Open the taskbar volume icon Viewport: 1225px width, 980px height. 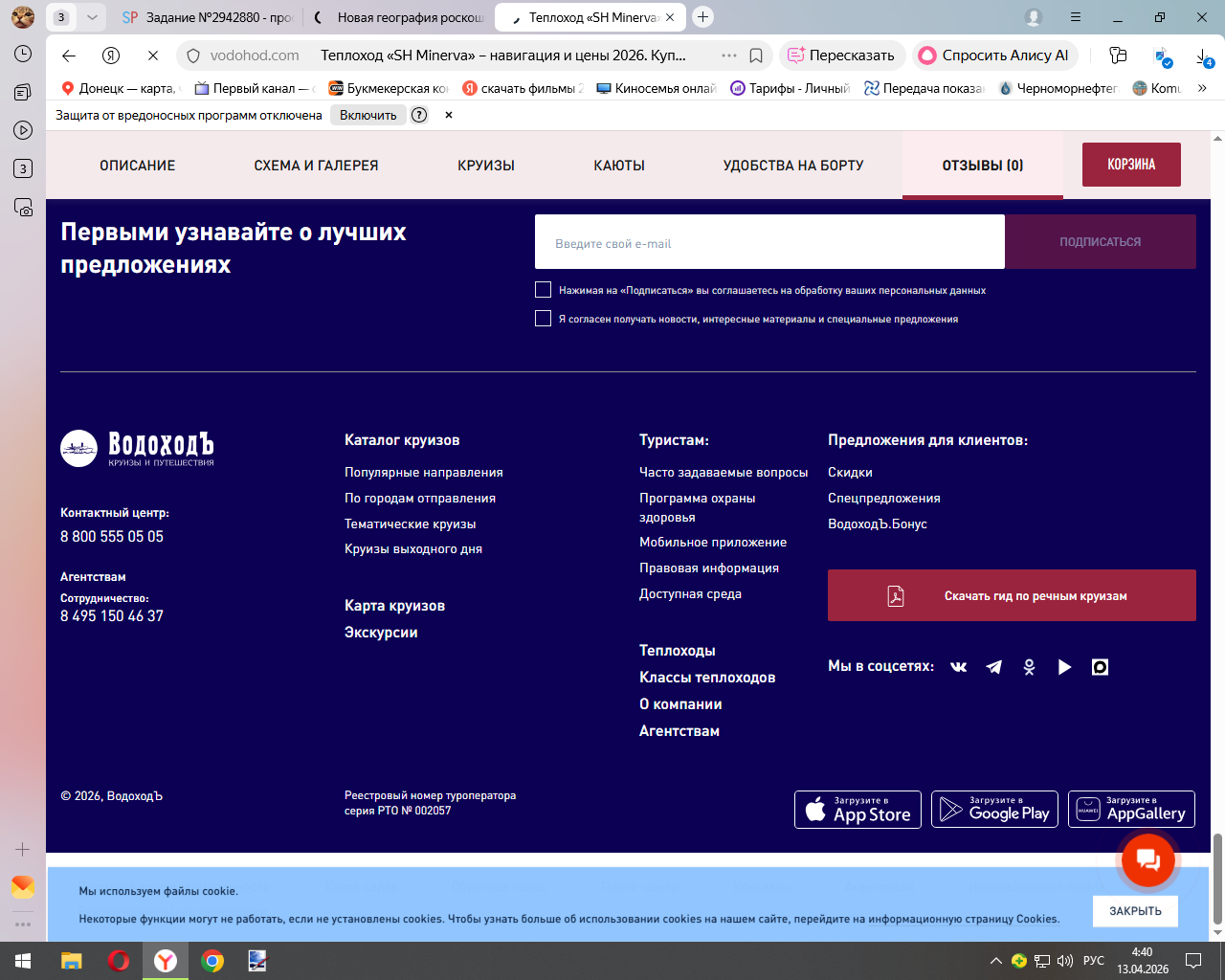(x=1065, y=961)
